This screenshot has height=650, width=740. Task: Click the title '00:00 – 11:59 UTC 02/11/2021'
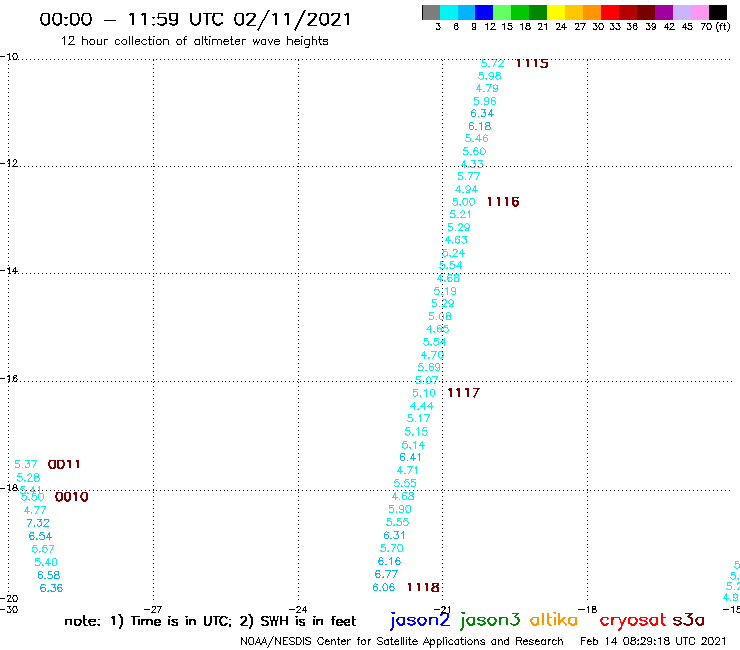click(195, 20)
